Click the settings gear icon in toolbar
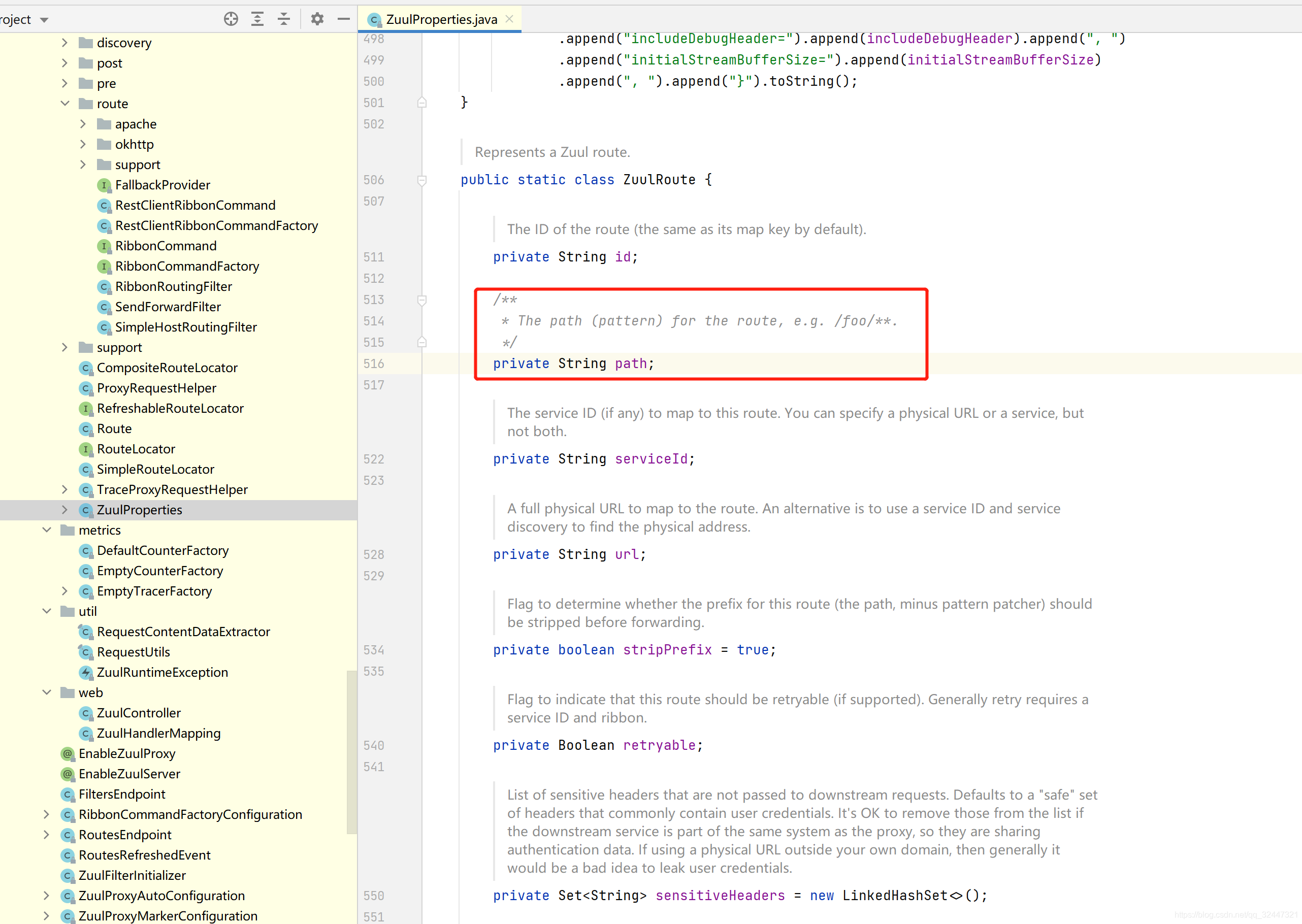 (317, 18)
